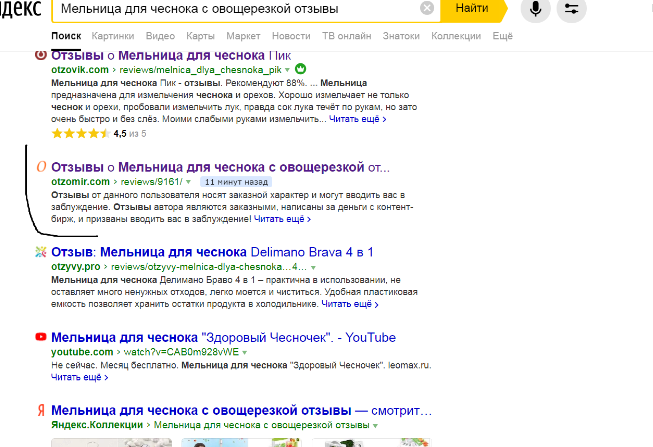Open otzovik favicon next to first result
653x447 pixels.
(x=40, y=55)
